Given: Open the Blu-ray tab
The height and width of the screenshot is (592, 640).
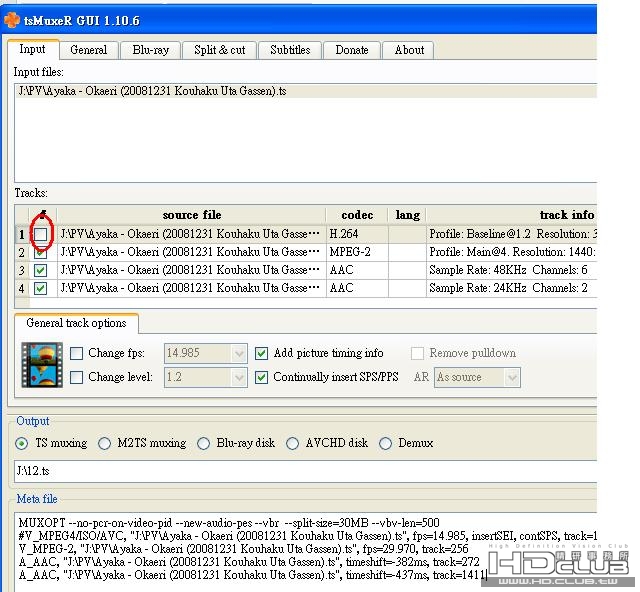Looking at the screenshot, I should coord(151,50).
